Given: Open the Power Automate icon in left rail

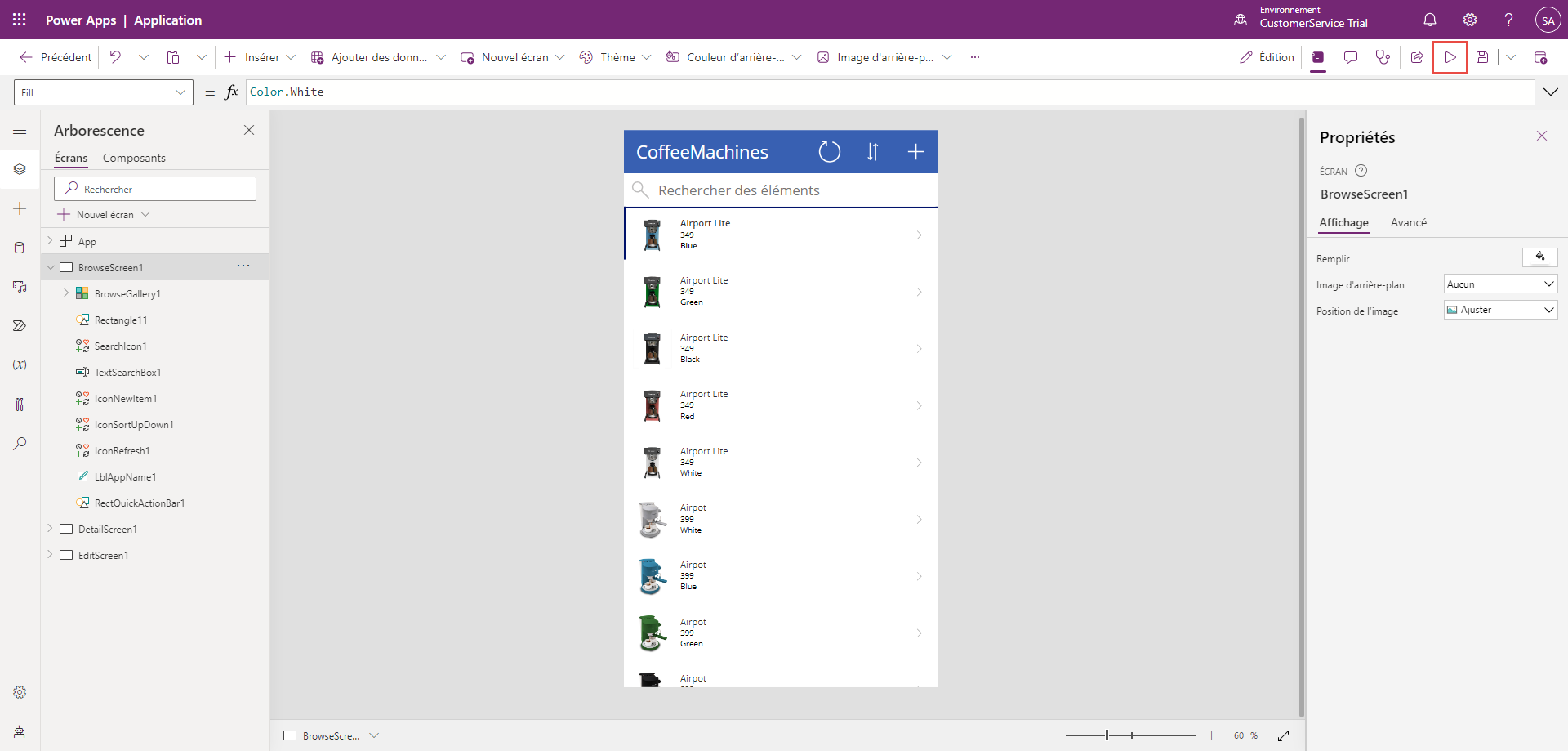Looking at the screenshot, I should click(20, 326).
